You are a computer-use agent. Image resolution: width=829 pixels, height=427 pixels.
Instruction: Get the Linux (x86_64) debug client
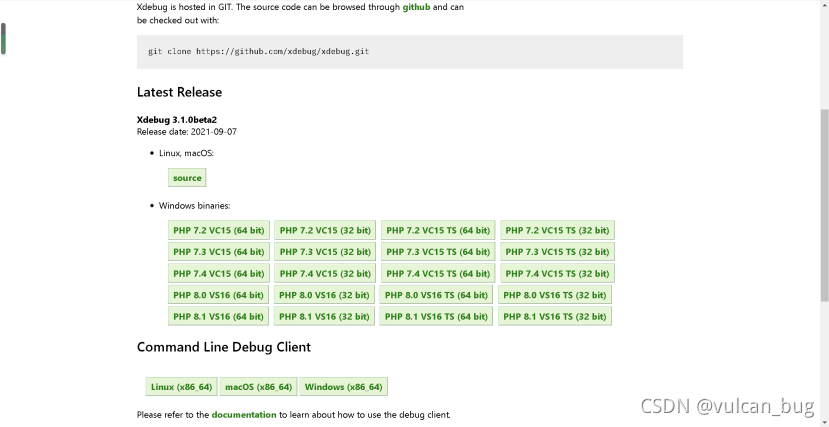click(181, 386)
